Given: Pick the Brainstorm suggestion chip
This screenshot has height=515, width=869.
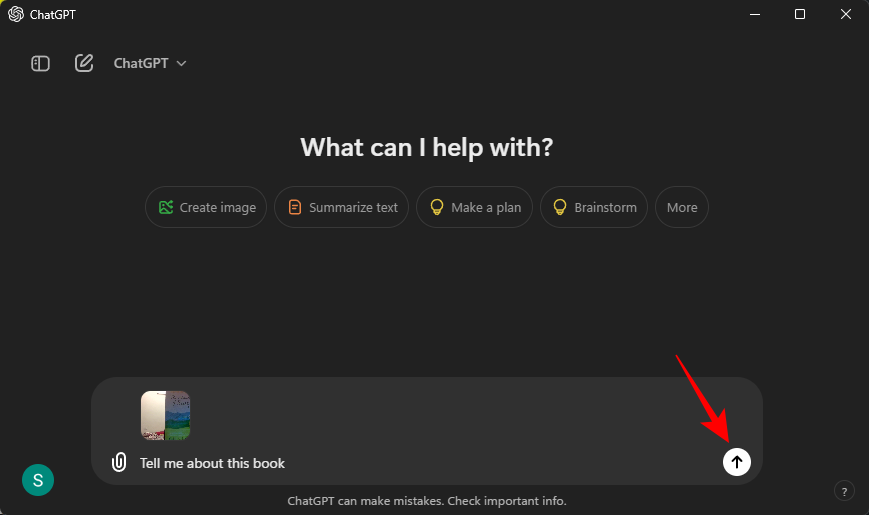Looking at the screenshot, I should point(594,207).
